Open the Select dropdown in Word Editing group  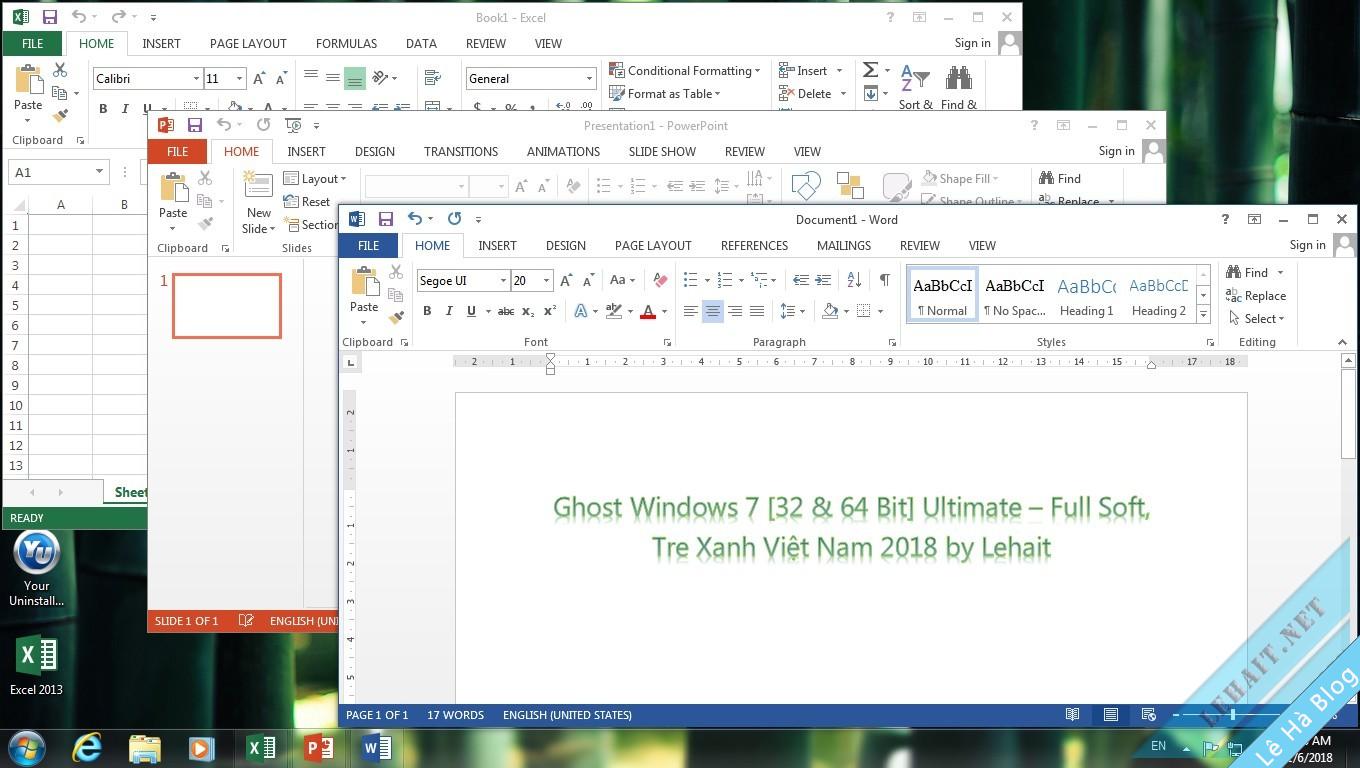click(x=1258, y=319)
